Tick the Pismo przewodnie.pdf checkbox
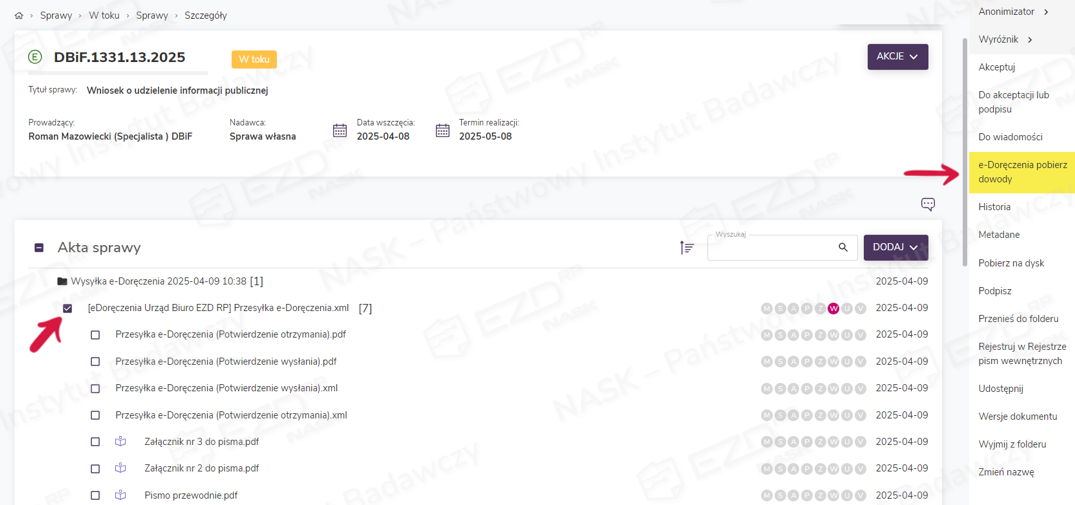The image size is (1075, 505). pyautogui.click(x=96, y=496)
